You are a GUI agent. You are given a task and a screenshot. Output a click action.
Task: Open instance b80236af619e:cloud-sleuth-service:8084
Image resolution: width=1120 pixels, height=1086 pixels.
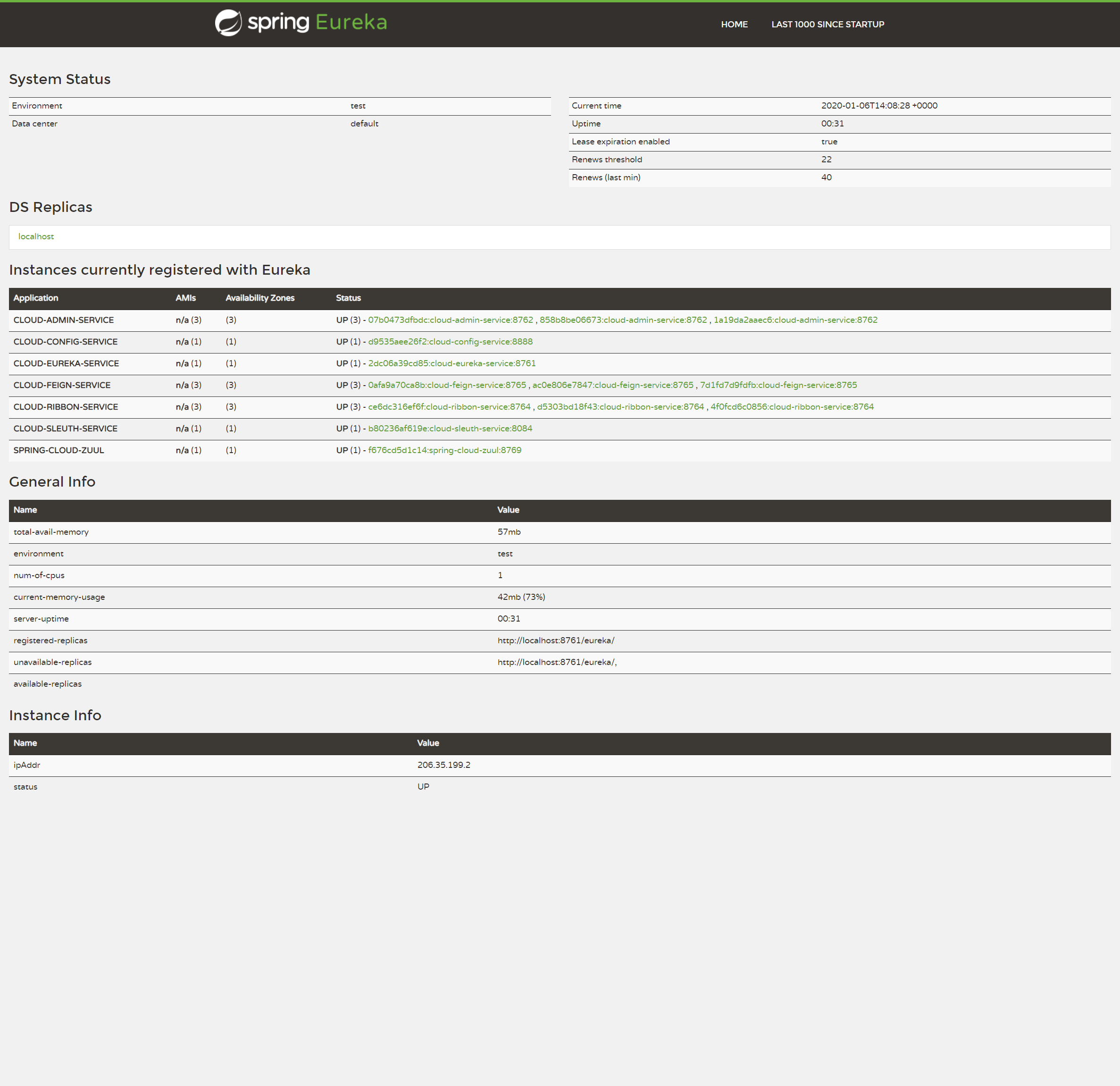point(450,429)
